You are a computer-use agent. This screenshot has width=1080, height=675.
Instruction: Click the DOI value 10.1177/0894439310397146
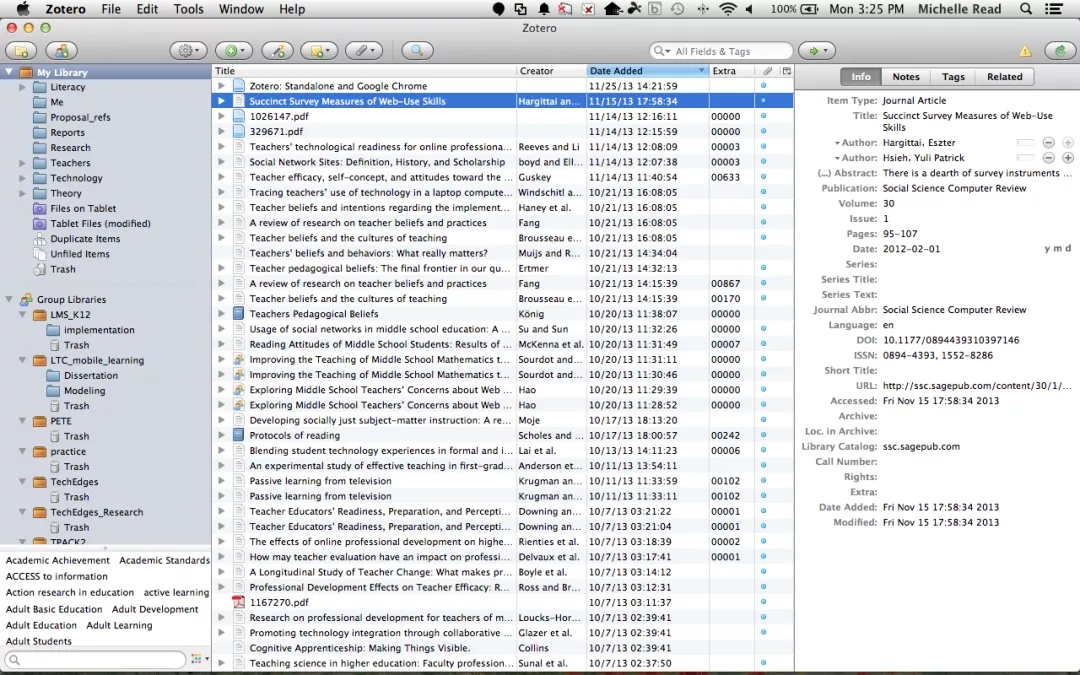951,340
